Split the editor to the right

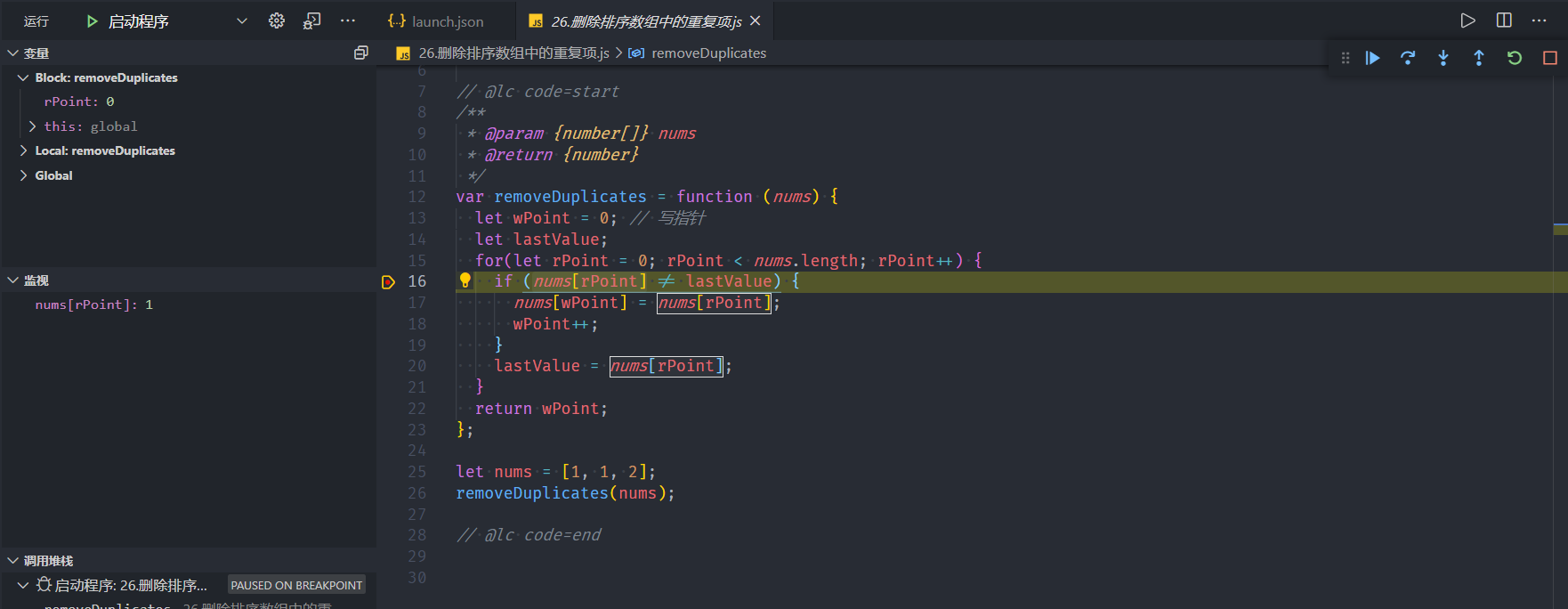1504,20
